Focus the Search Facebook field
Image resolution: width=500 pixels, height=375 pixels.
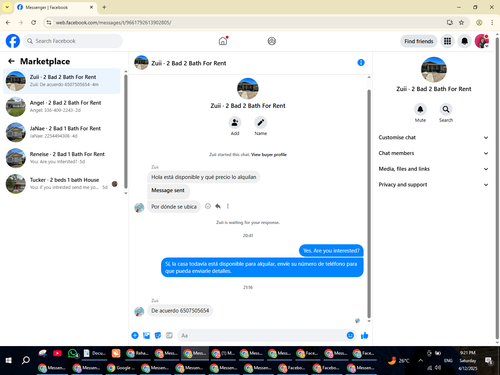[73, 41]
